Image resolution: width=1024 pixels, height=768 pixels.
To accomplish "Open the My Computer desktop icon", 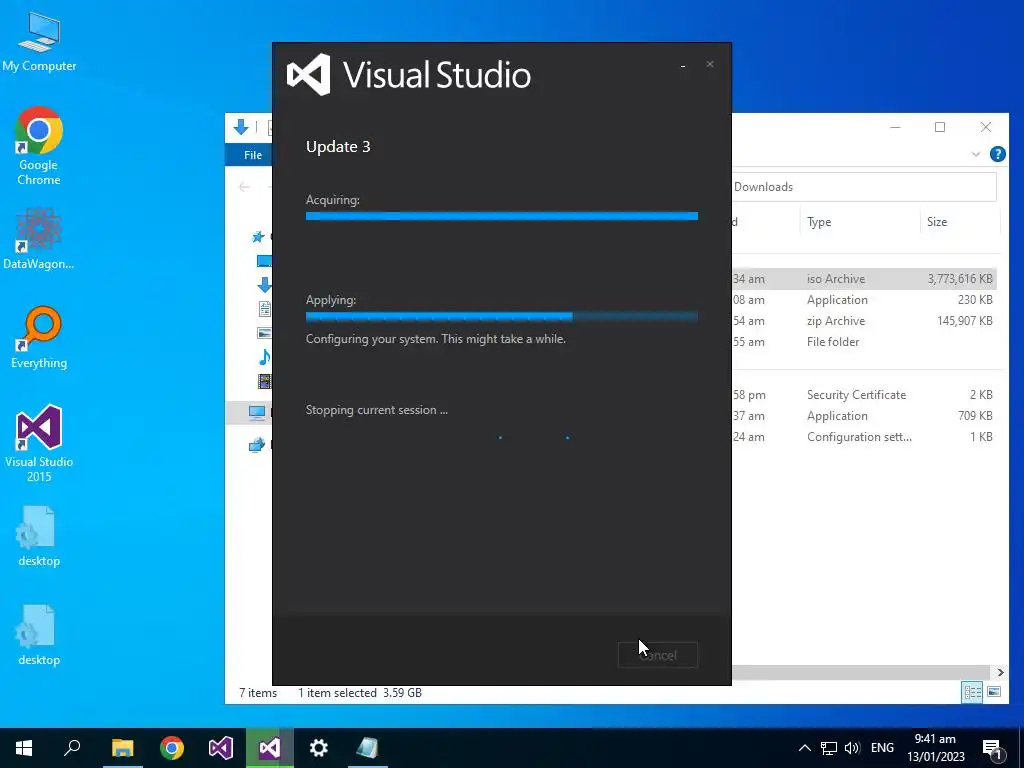I will [39, 42].
